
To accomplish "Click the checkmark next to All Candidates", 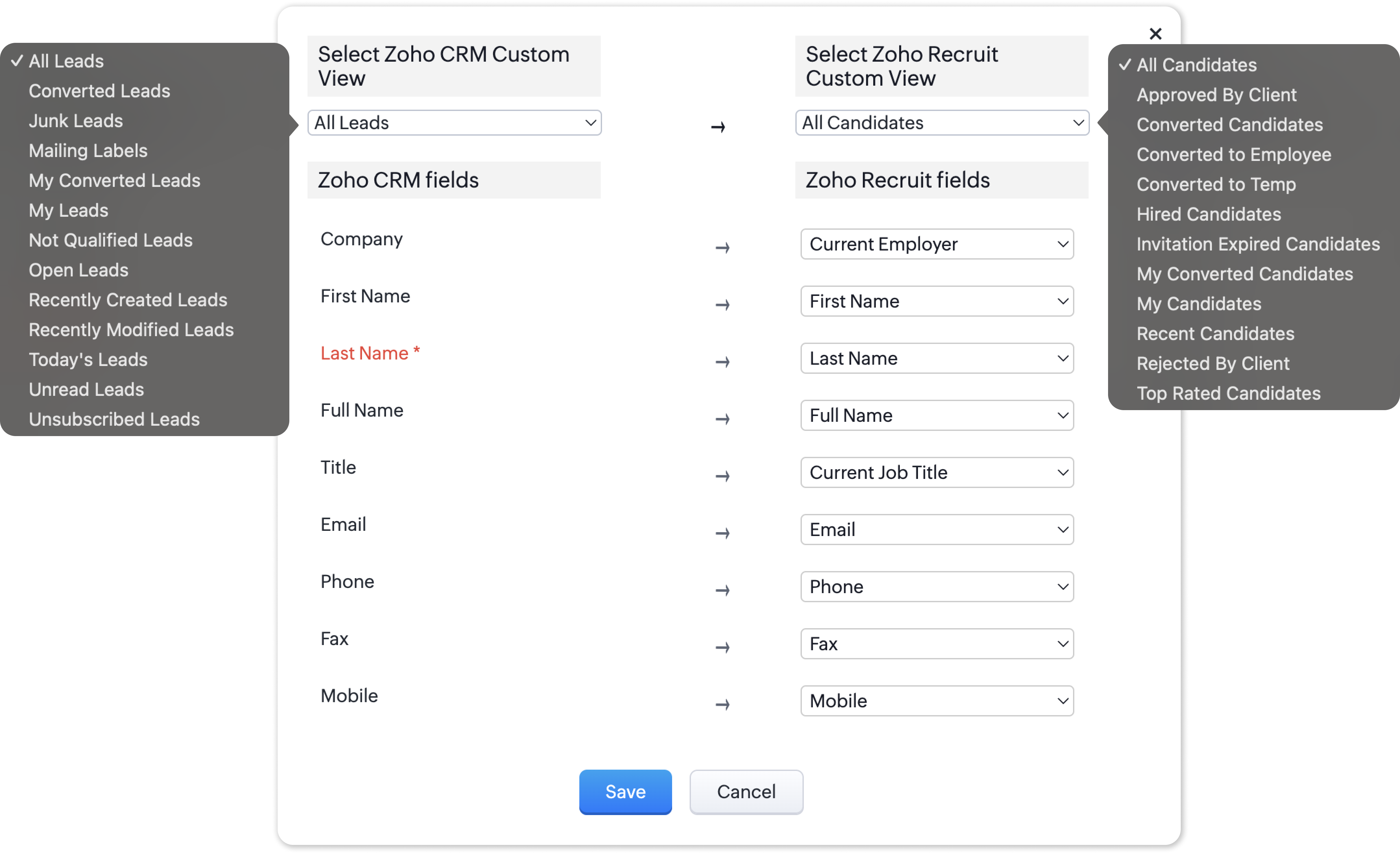I will [x=1124, y=64].
